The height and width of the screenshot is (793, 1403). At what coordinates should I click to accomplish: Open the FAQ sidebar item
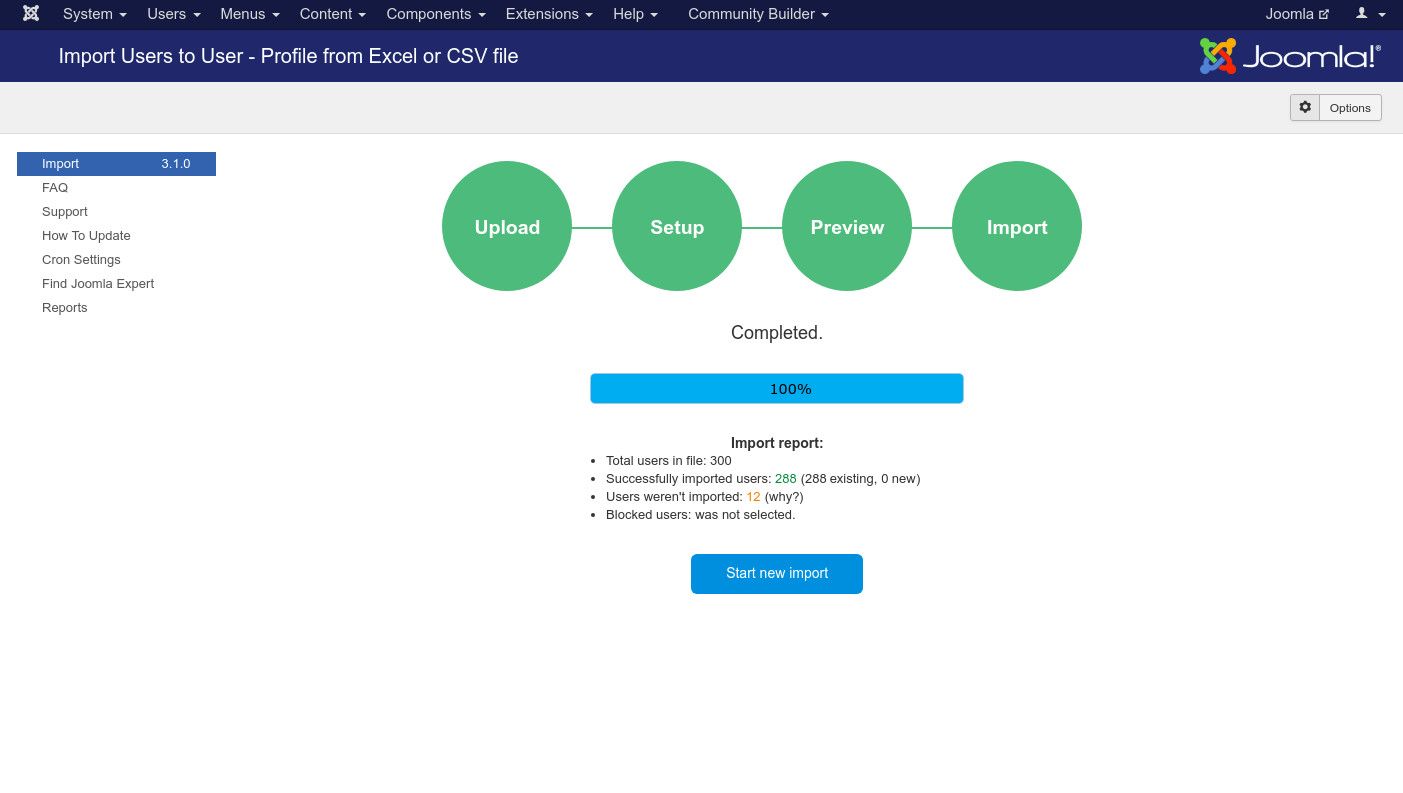(55, 188)
